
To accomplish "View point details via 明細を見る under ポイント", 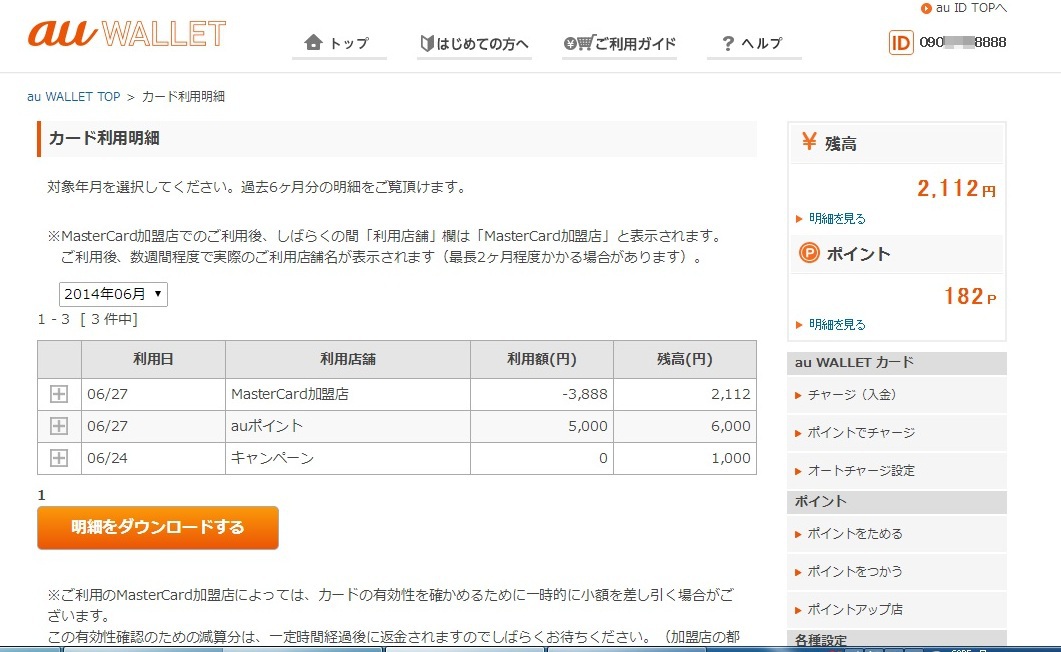I will [x=837, y=325].
